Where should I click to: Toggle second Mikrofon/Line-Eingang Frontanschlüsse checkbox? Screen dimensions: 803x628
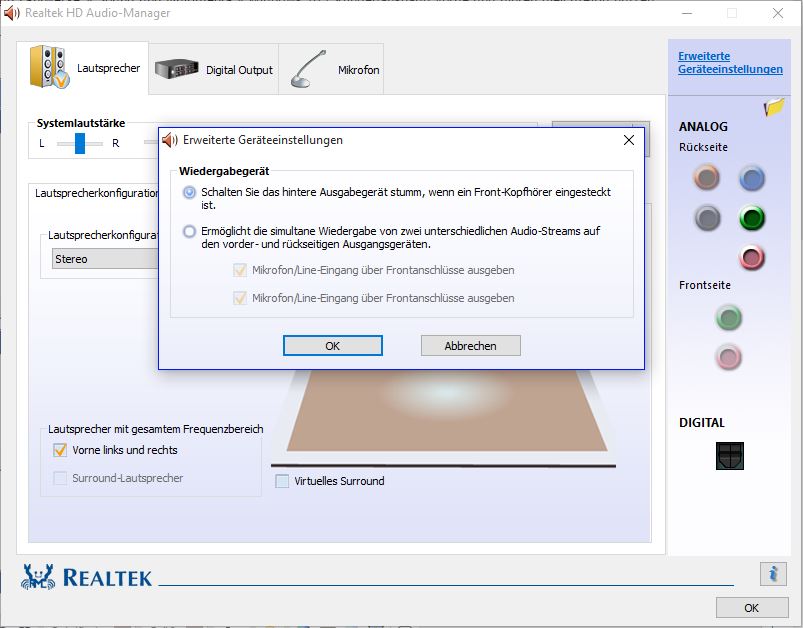point(240,298)
